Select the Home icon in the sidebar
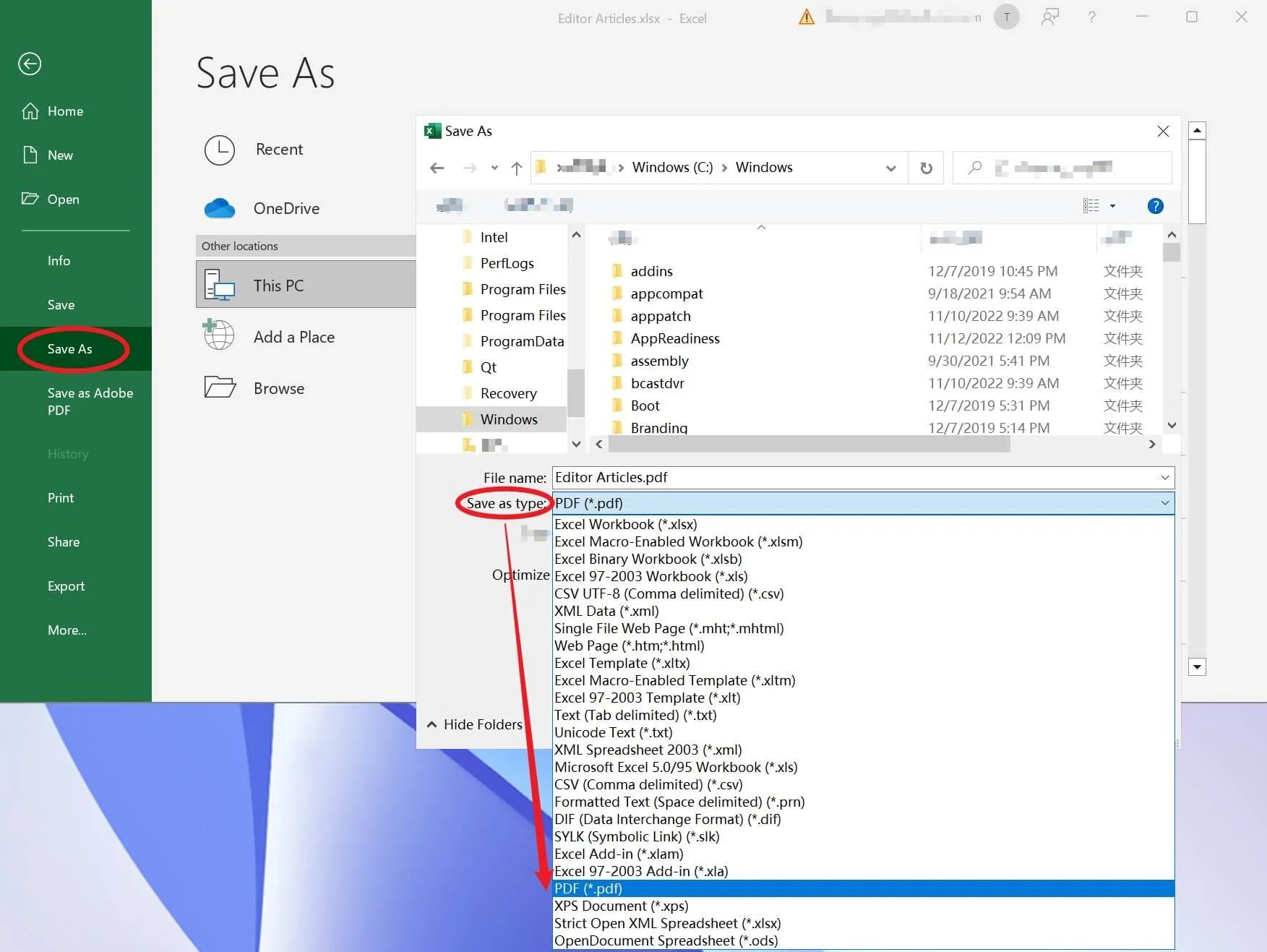Screen dimensions: 1267x952 (x=30, y=110)
